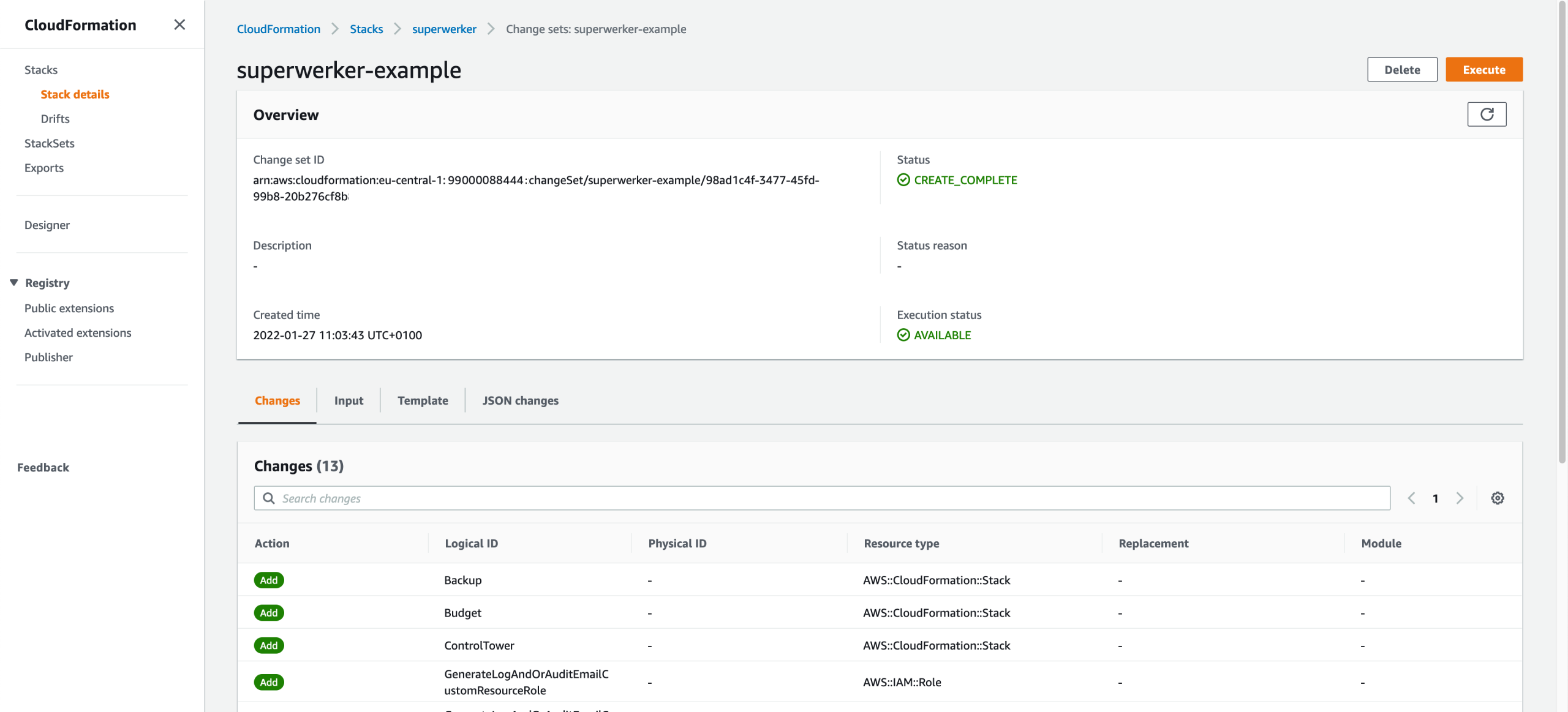Focus the Search changes field
1568x712 pixels.
click(822, 498)
